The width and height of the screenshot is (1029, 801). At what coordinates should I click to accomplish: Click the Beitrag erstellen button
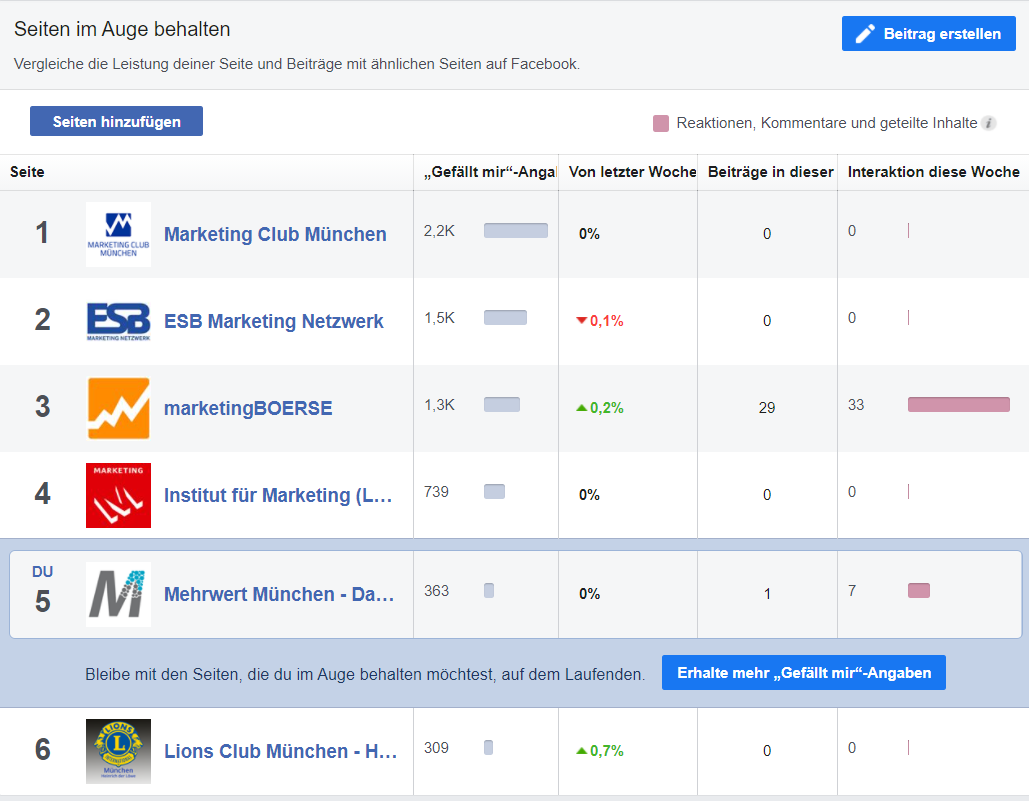point(929,33)
